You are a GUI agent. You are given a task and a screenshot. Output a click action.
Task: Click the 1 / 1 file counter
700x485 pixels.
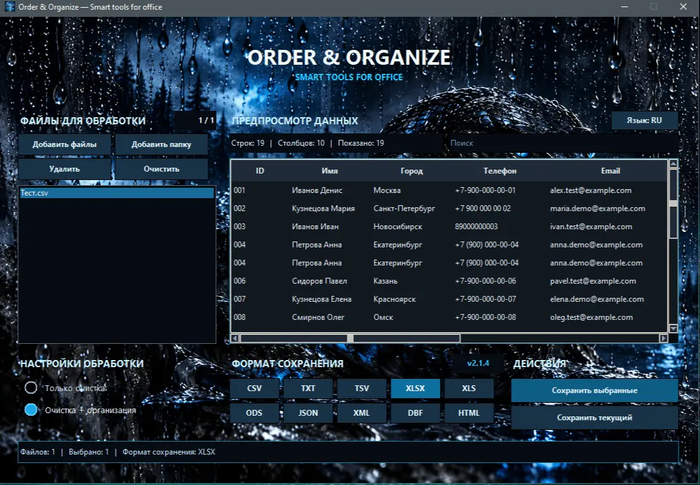pos(206,120)
